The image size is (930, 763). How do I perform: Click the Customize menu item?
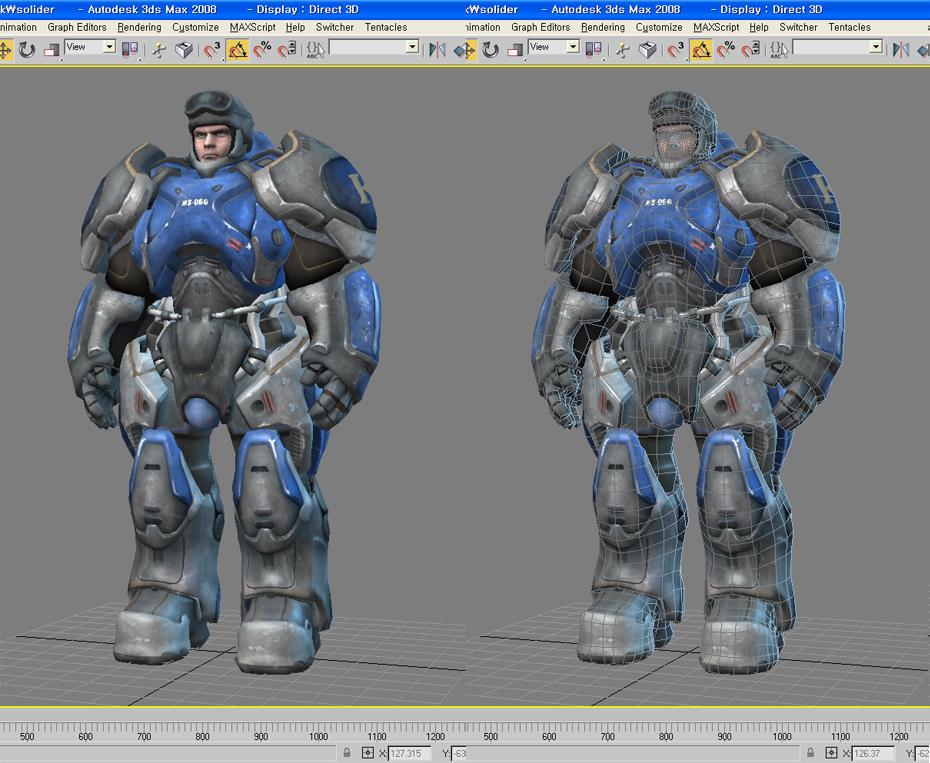(x=194, y=27)
